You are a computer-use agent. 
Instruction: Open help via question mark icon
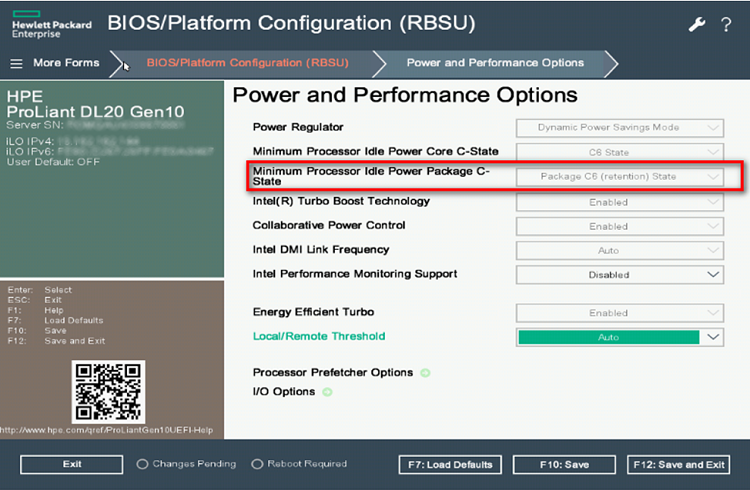(x=726, y=25)
